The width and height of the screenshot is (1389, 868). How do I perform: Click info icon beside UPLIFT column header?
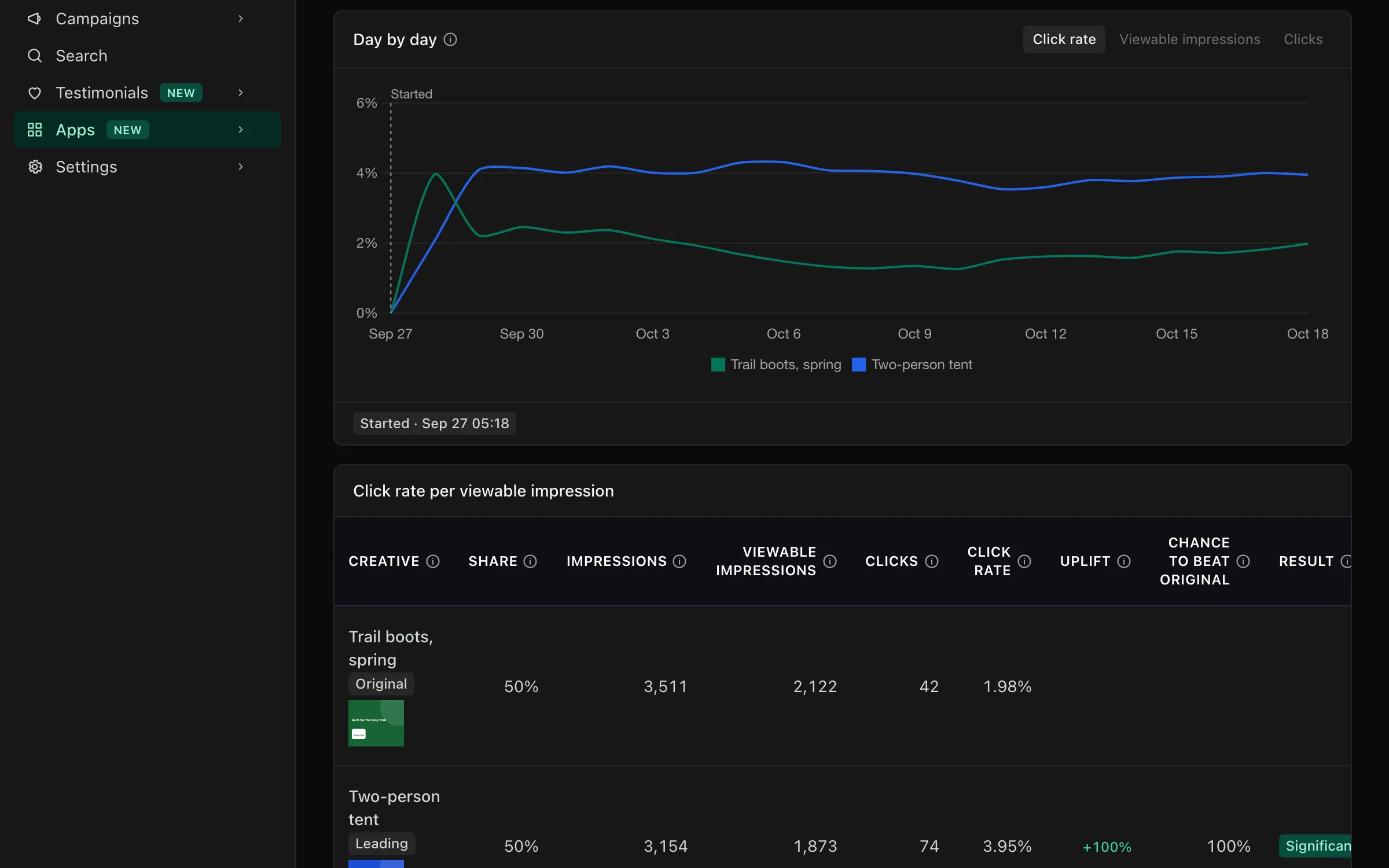[x=1124, y=561]
